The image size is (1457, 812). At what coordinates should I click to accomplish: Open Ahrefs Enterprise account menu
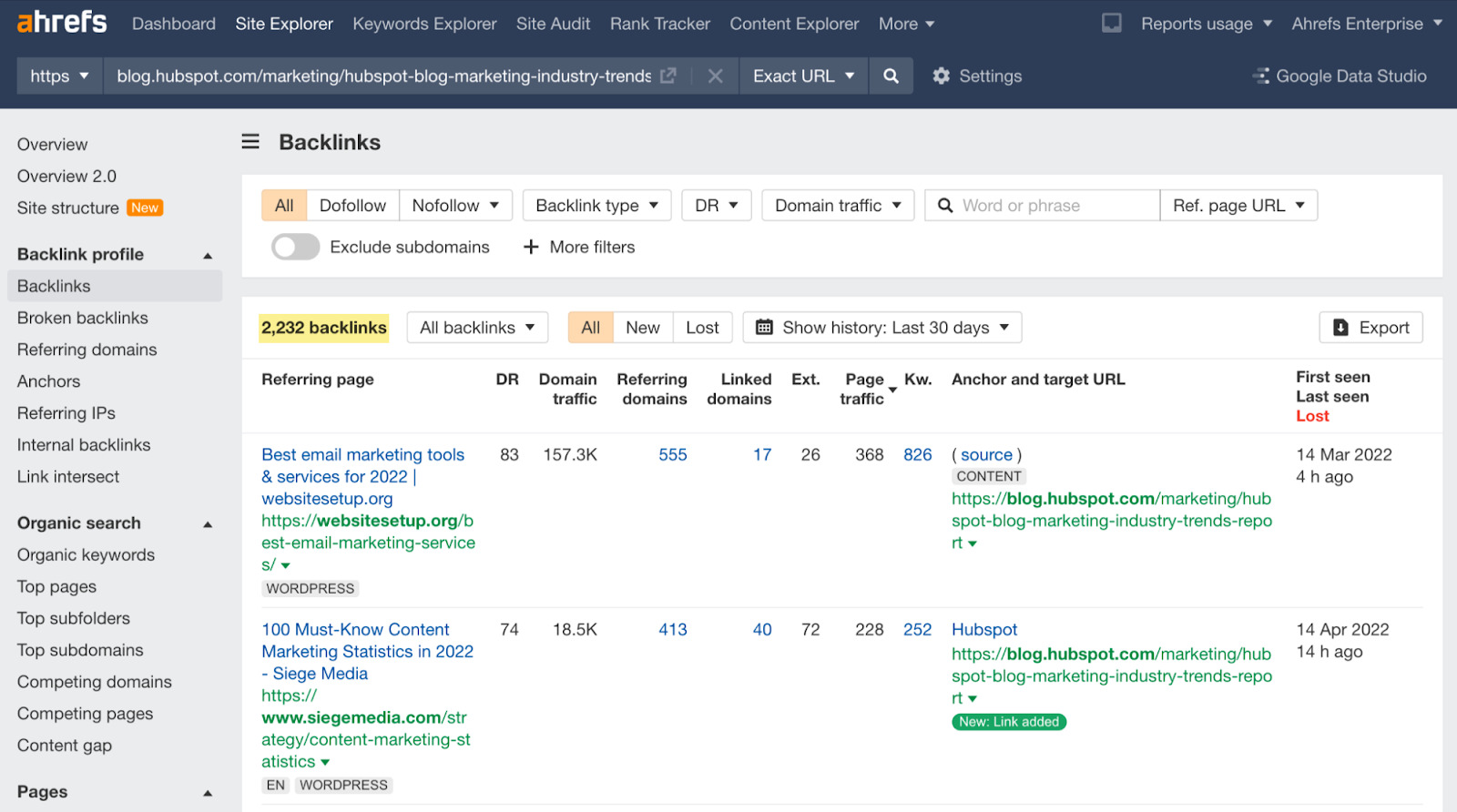(x=1367, y=24)
